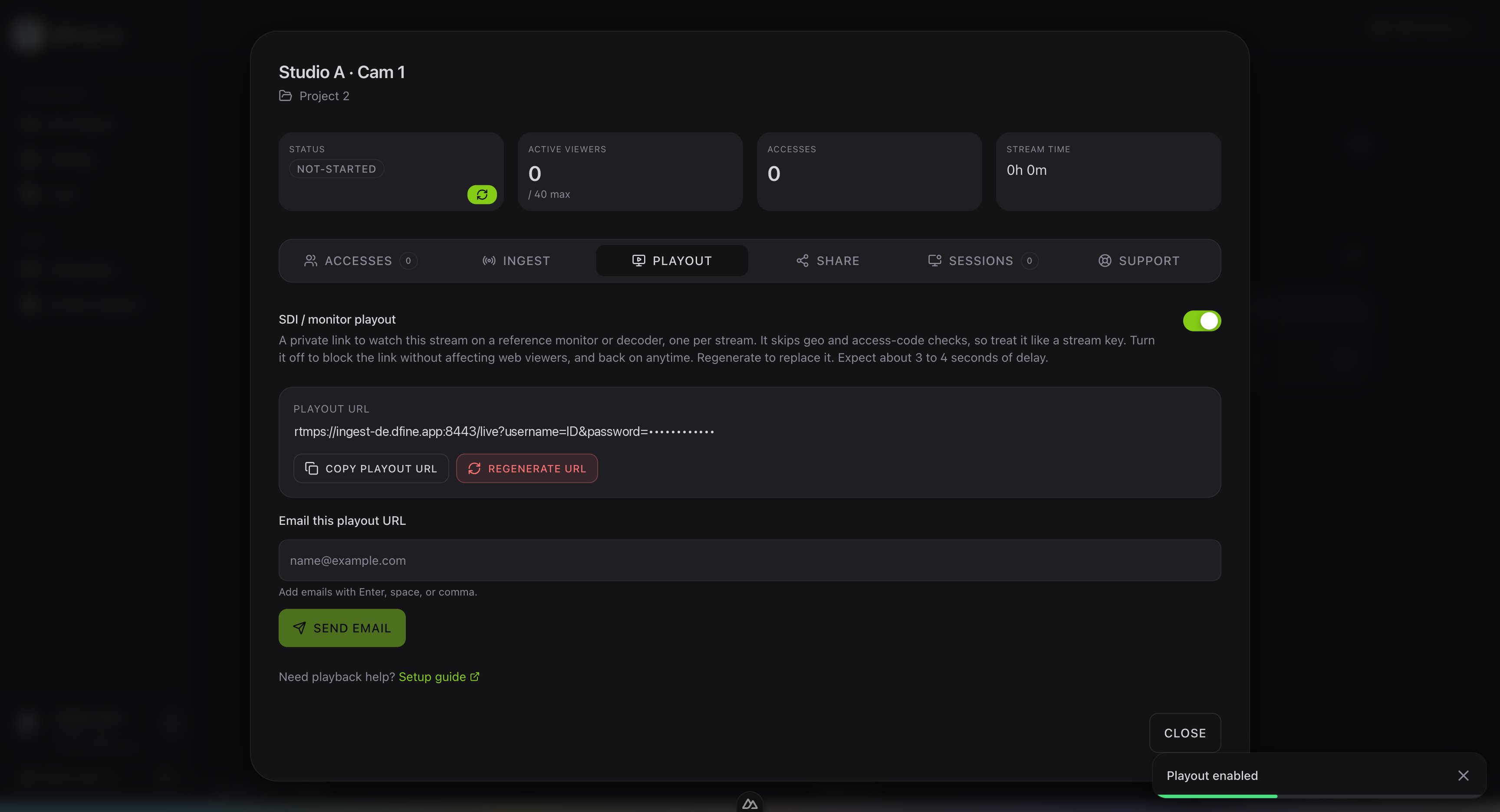Click the folder icon beside Project 2
The width and height of the screenshot is (1500, 812).
(285, 95)
